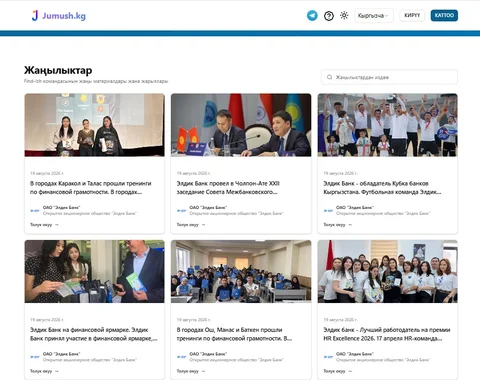The width and height of the screenshot is (480, 380).
Task: Click Элдик Банк logo in финансовой ярмарке card
Action: [35, 357]
